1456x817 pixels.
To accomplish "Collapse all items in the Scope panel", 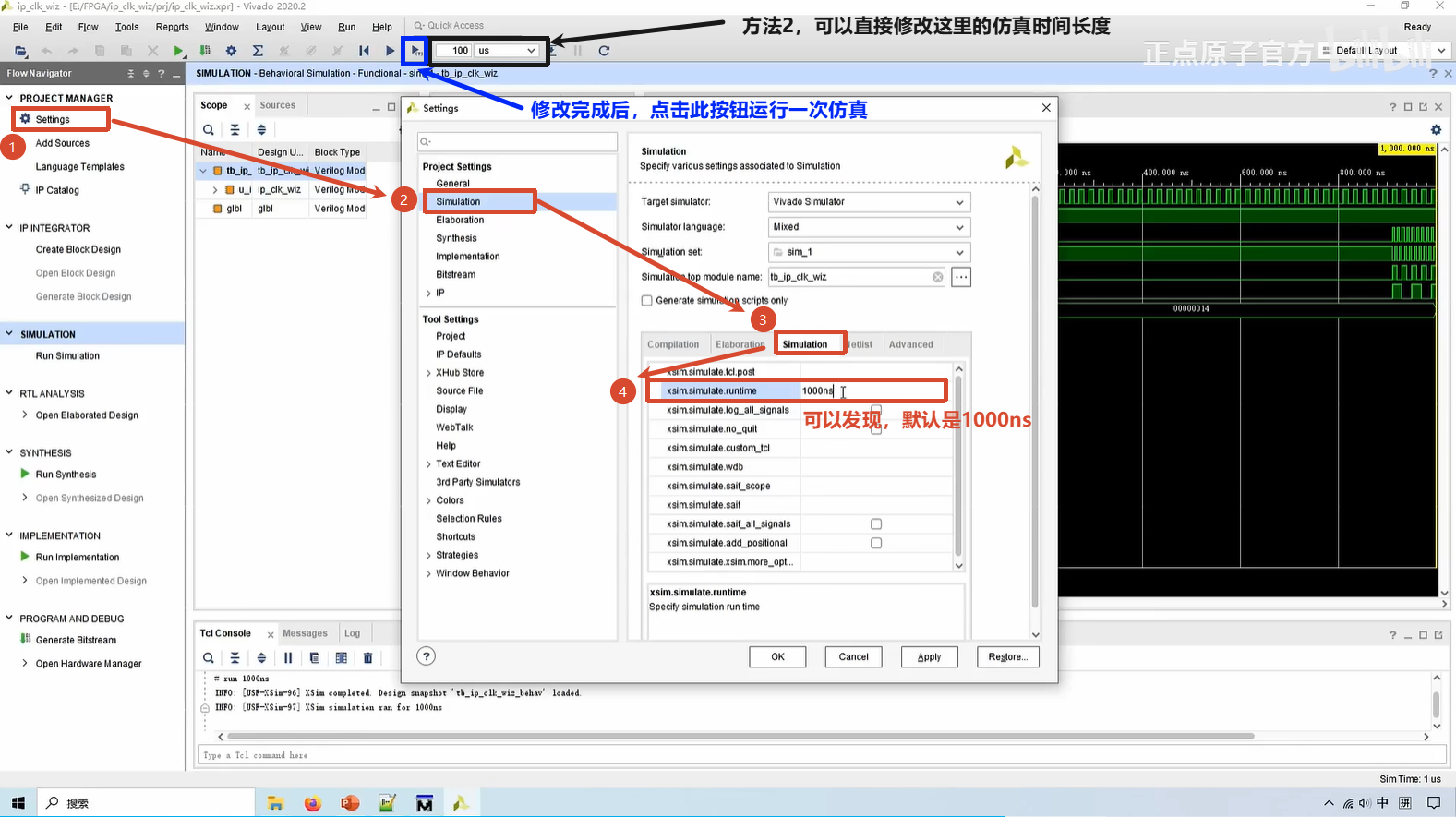I will pyautogui.click(x=235, y=130).
